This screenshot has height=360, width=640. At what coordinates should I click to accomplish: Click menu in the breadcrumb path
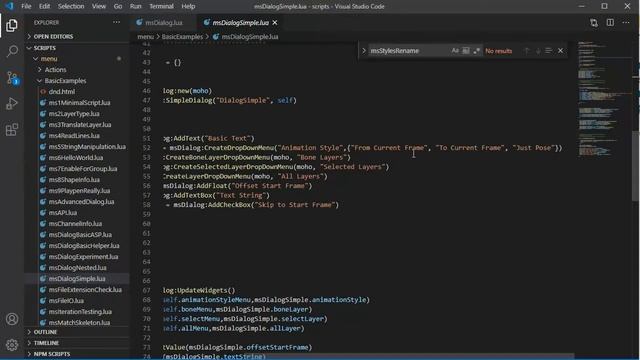(x=146, y=37)
